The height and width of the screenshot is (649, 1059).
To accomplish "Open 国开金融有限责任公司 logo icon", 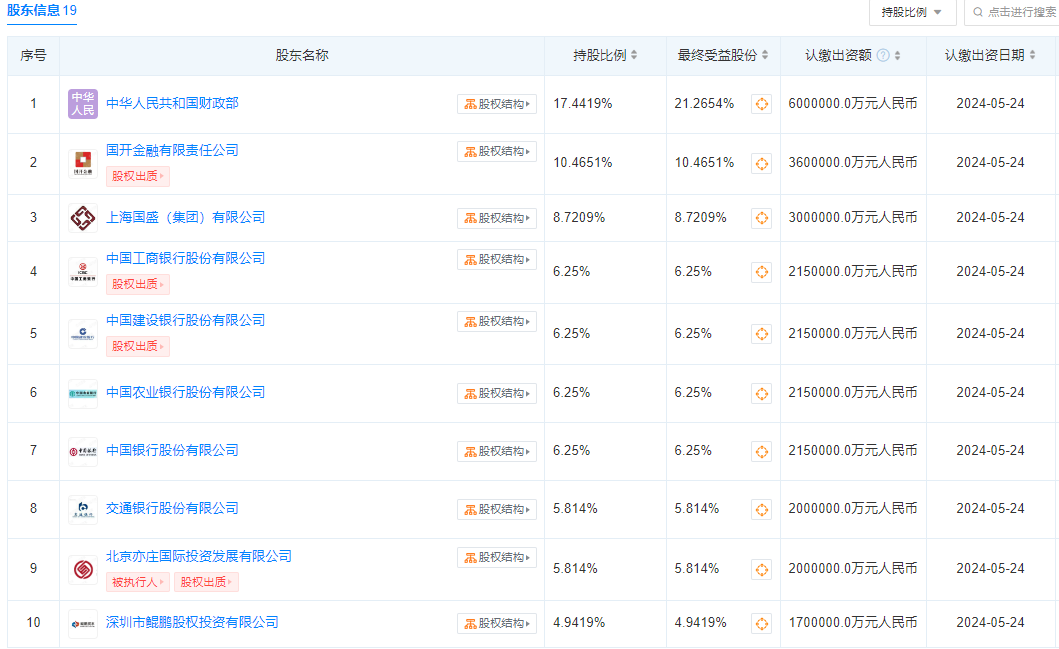I will pos(83,163).
